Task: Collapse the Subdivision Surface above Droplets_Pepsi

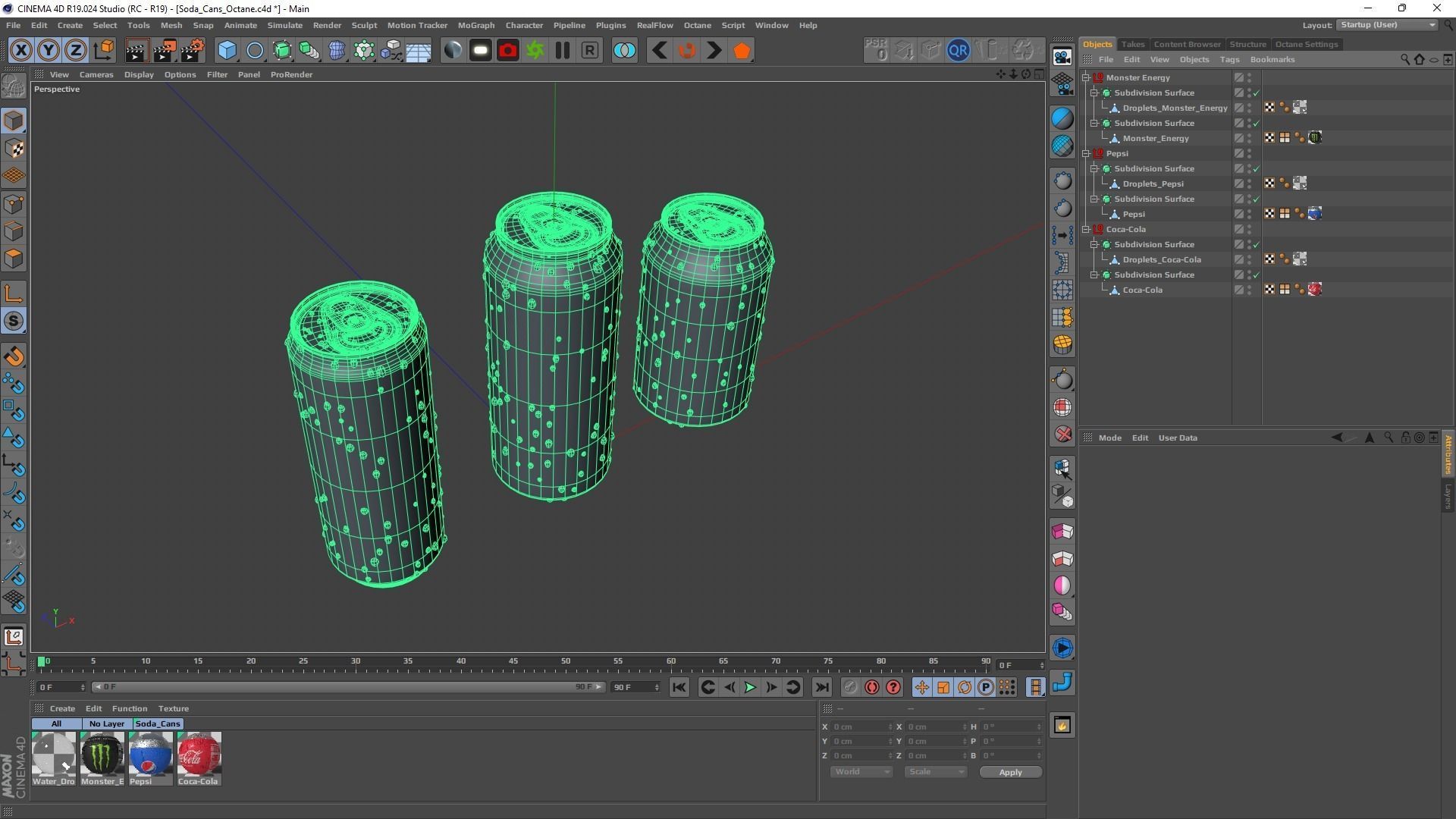Action: (1095, 169)
